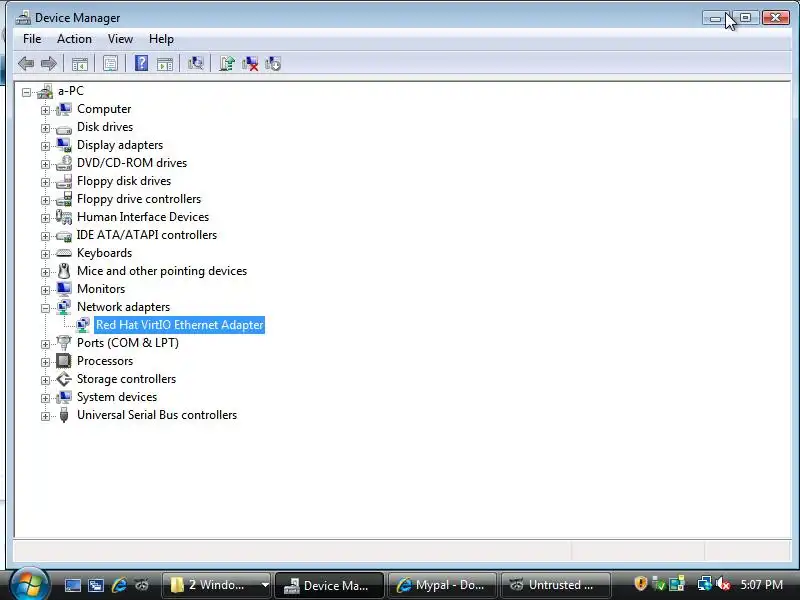Open the File menu

[32, 39]
